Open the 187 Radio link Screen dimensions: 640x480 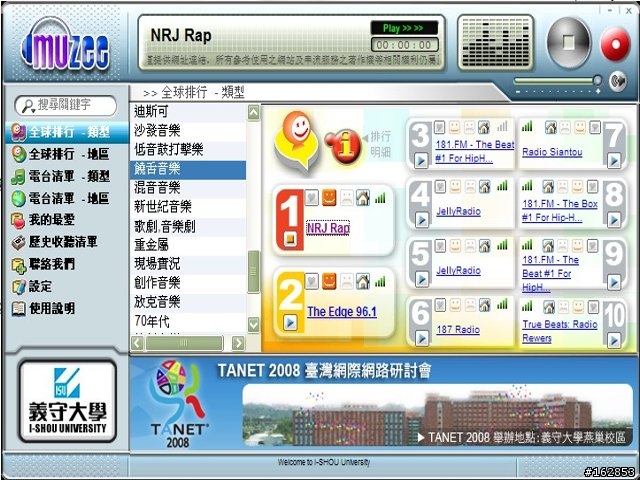coord(458,329)
